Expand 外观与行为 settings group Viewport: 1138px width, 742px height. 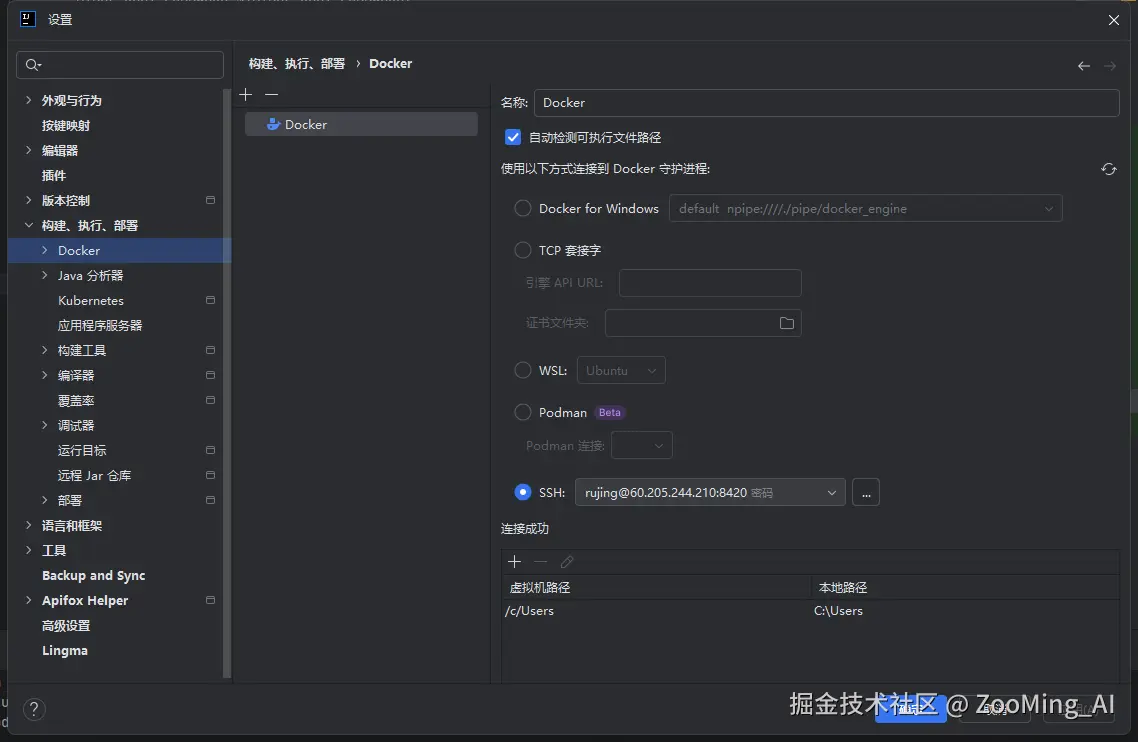pos(28,100)
